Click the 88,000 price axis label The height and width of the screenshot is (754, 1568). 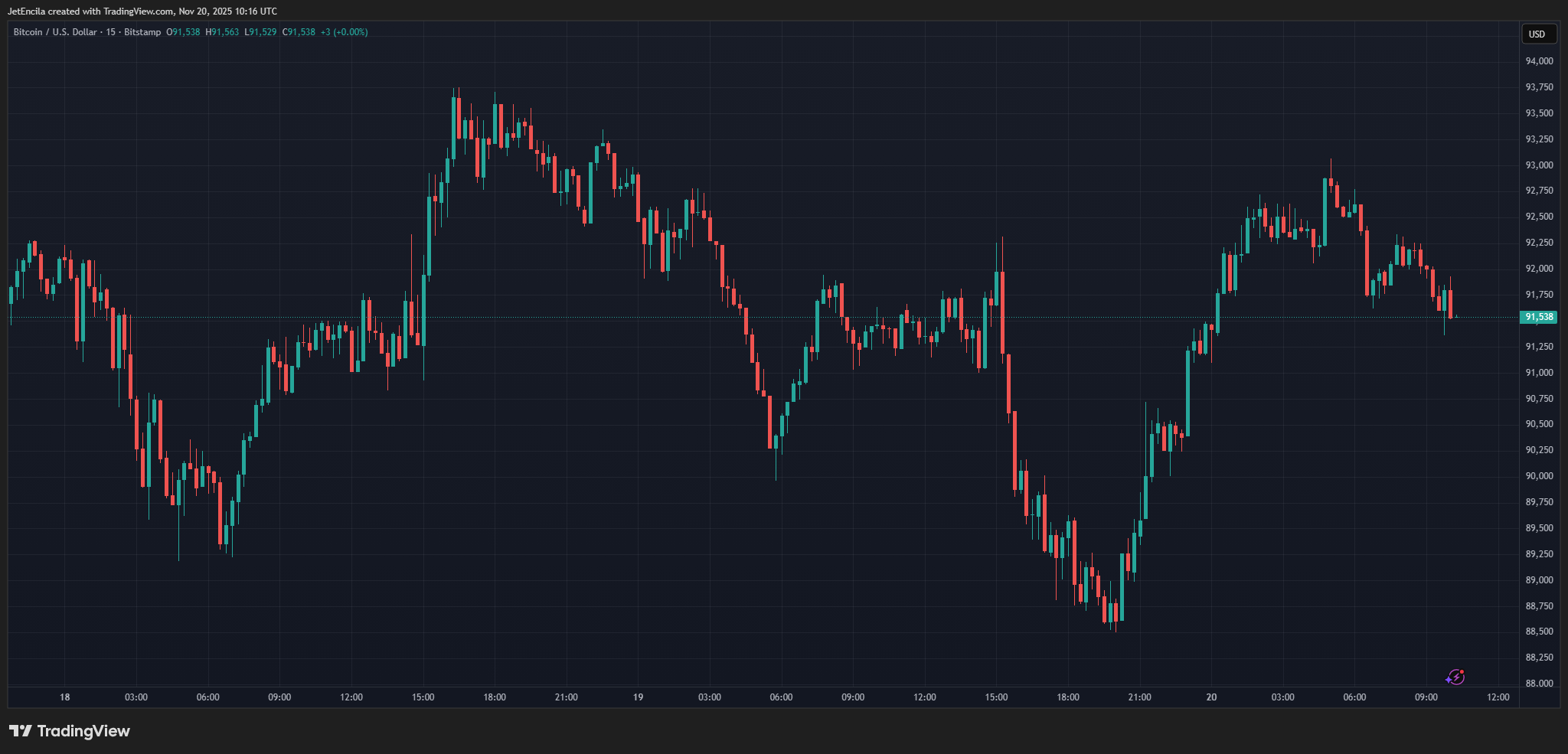pyautogui.click(x=1539, y=684)
